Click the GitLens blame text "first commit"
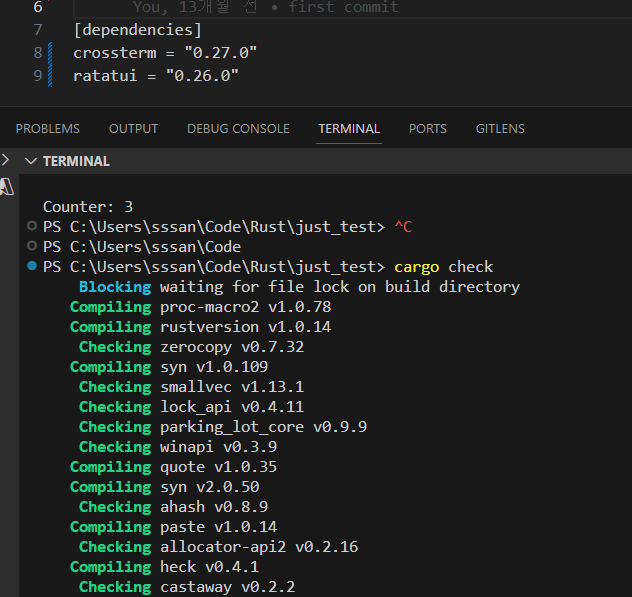The height and width of the screenshot is (597, 632). coord(343,7)
